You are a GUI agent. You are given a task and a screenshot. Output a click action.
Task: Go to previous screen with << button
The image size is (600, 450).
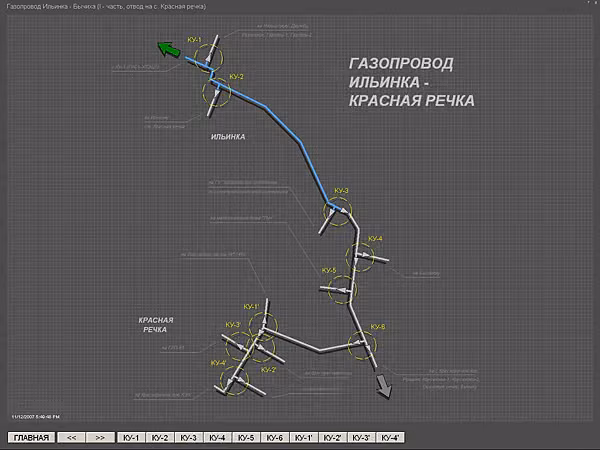point(71,437)
